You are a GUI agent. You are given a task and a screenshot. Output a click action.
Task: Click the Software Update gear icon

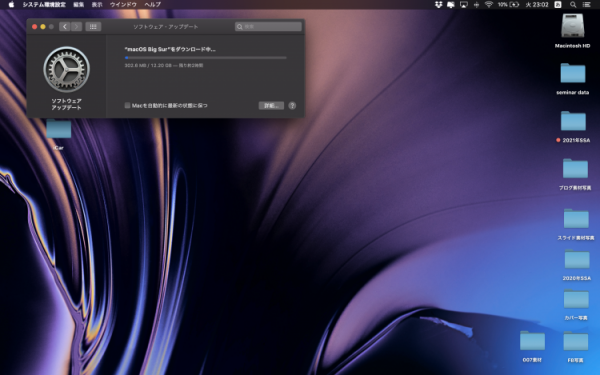[x=67, y=69]
